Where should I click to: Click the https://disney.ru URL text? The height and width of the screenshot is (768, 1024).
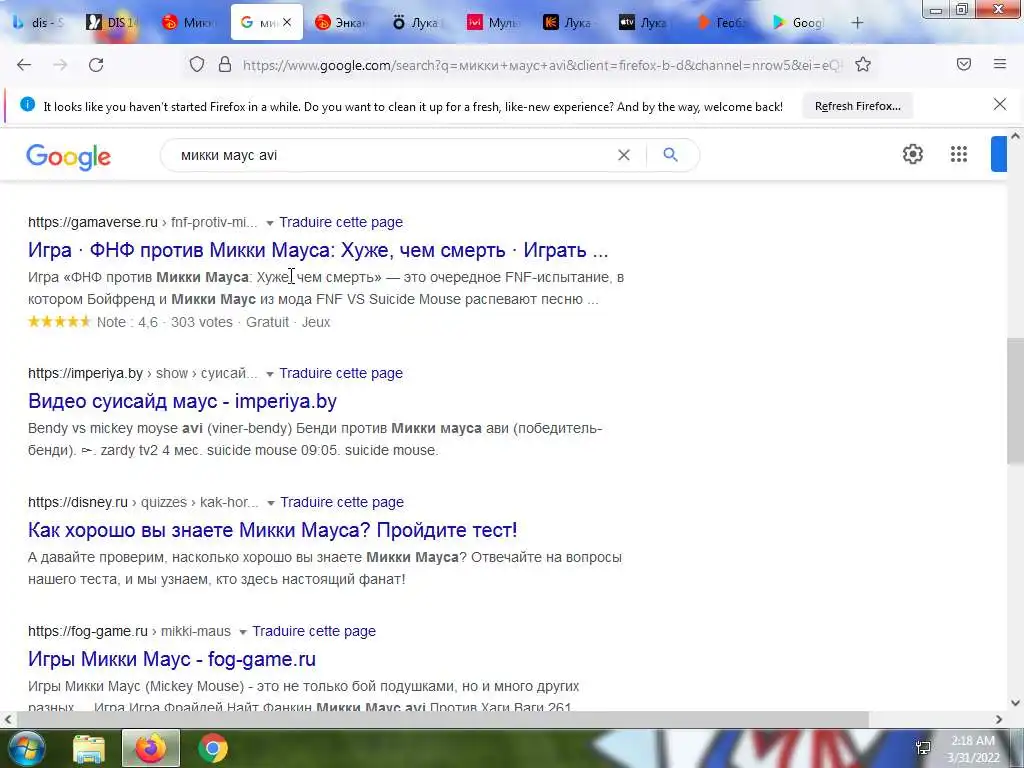(x=78, y=502)
